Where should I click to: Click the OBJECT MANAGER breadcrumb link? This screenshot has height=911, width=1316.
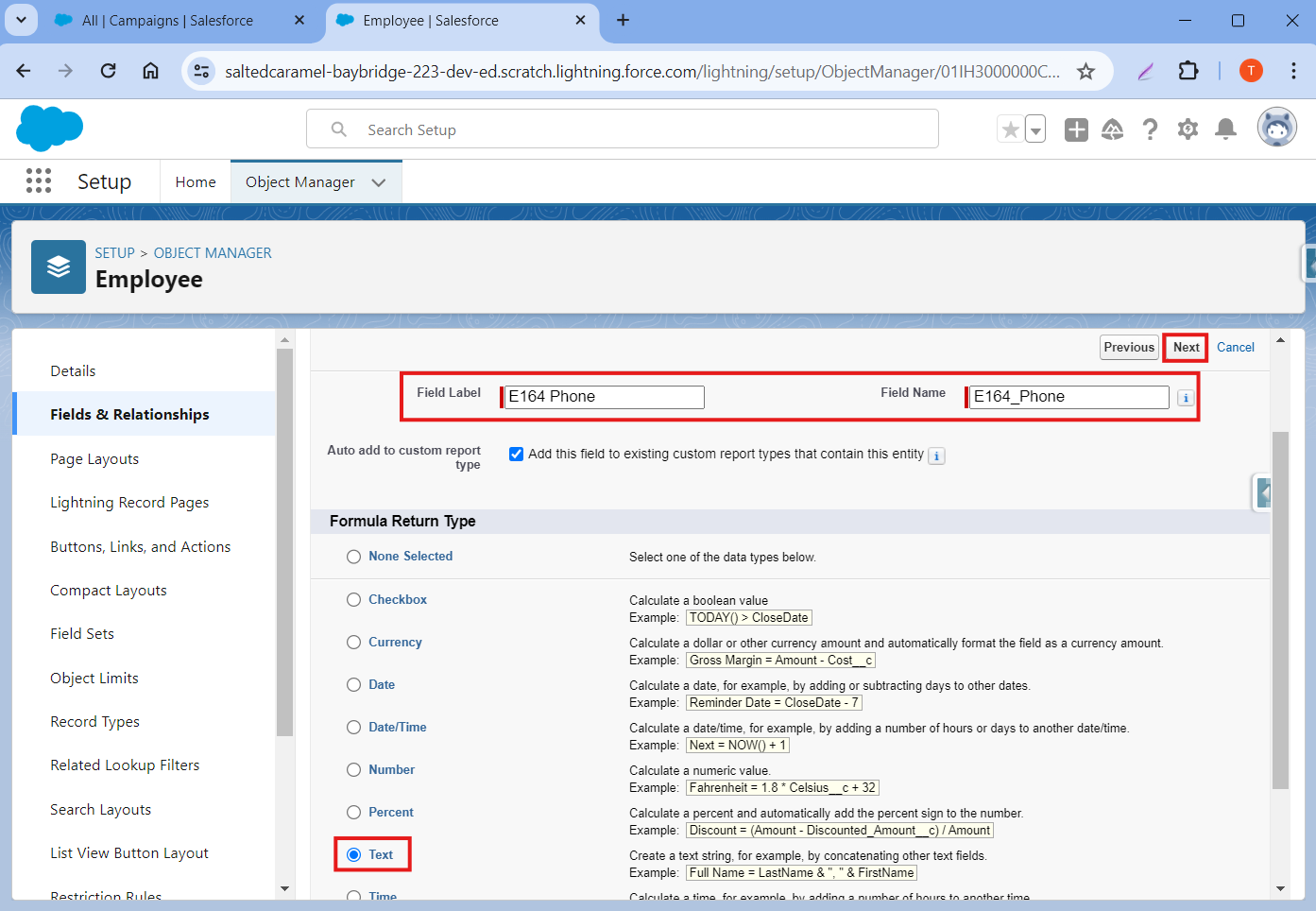213,252
